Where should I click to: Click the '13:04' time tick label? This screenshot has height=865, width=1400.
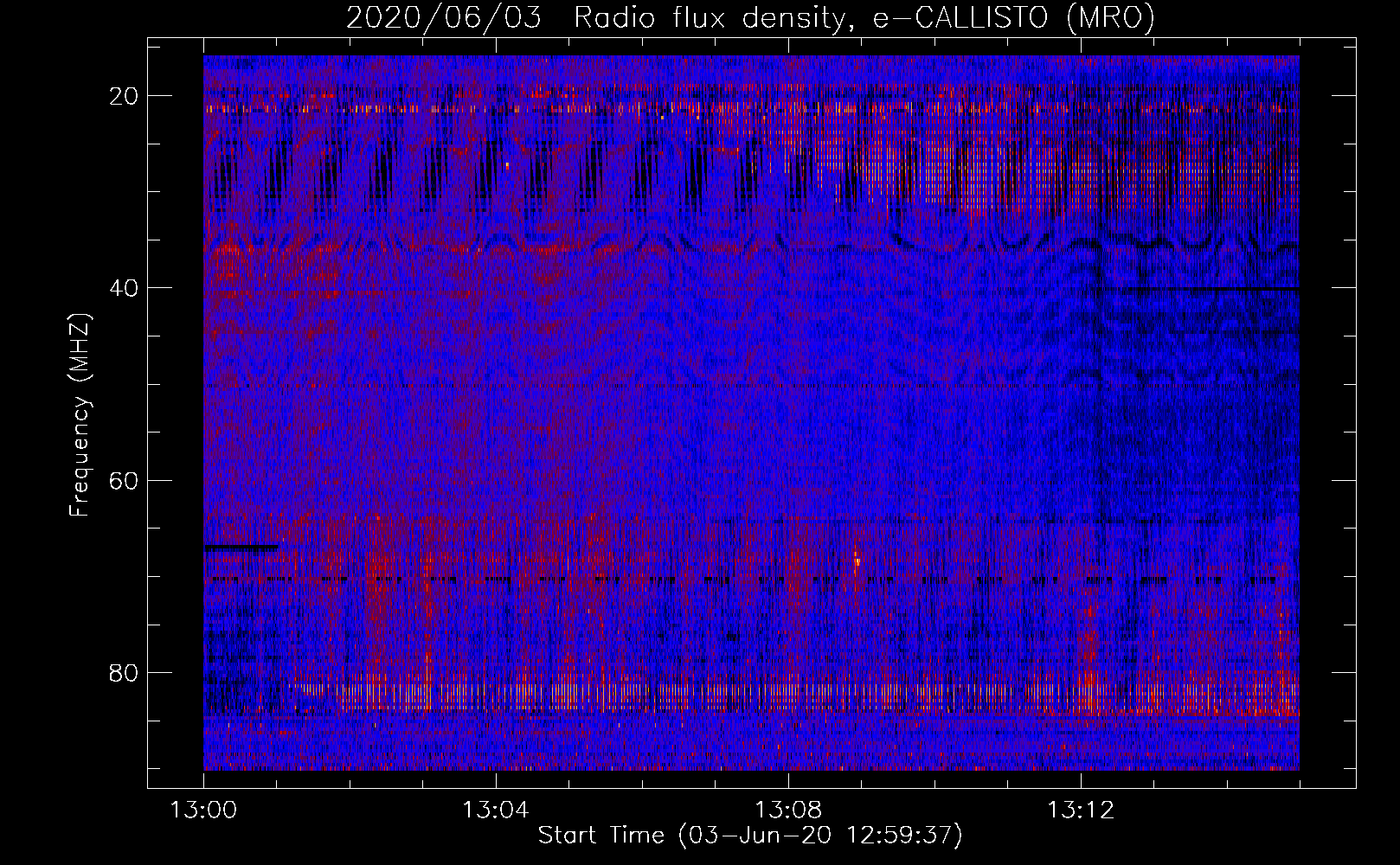496,811
